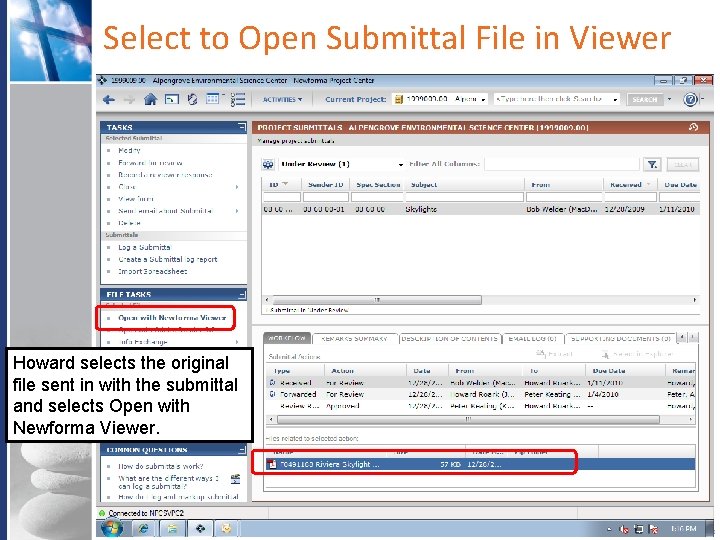This screenshot has height=540, width=720.
Task: Collapse the Tasks panel
Action: point(242,127)
